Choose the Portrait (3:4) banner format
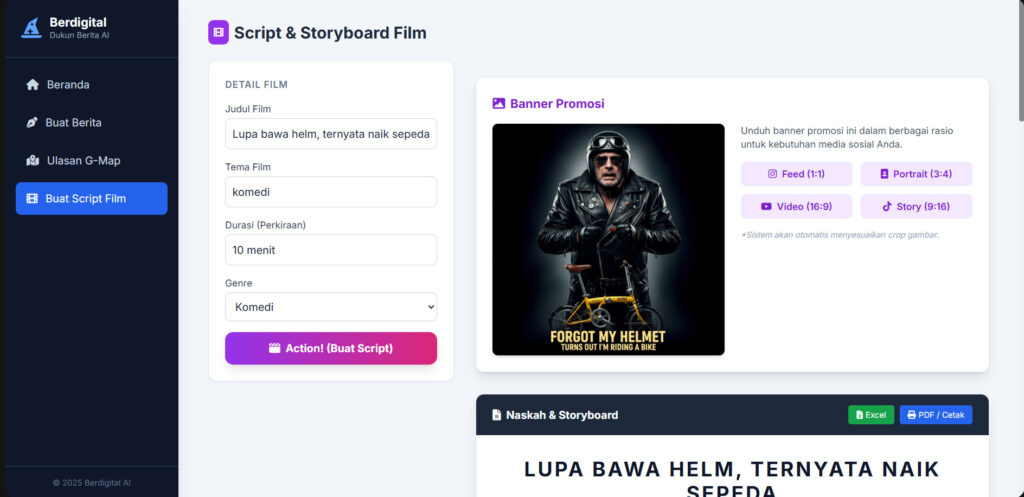The height and width of the screenshot is (497, 1024). [x=916, y=174]
